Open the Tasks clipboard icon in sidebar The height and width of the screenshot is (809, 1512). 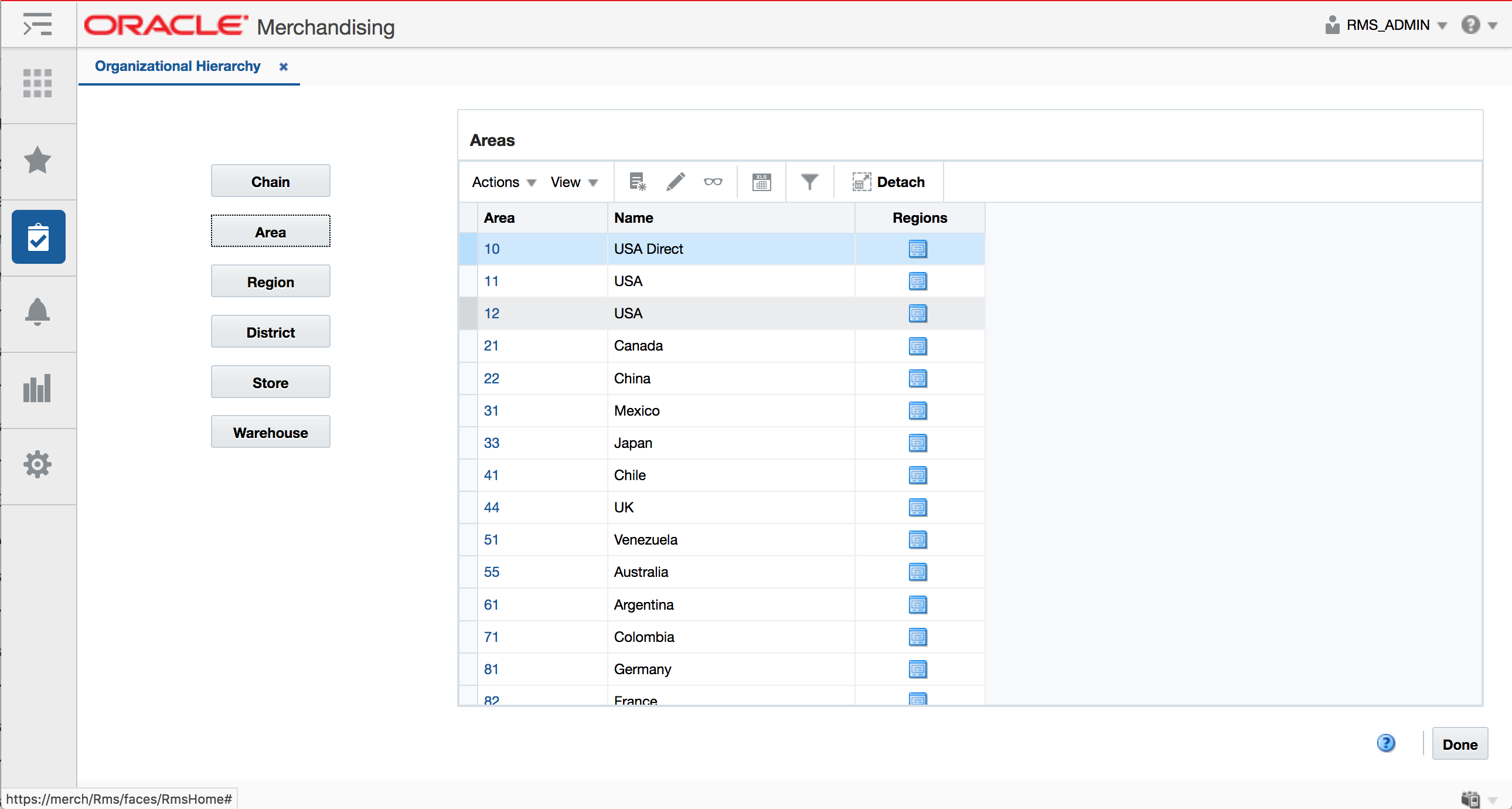coord(38,237)
